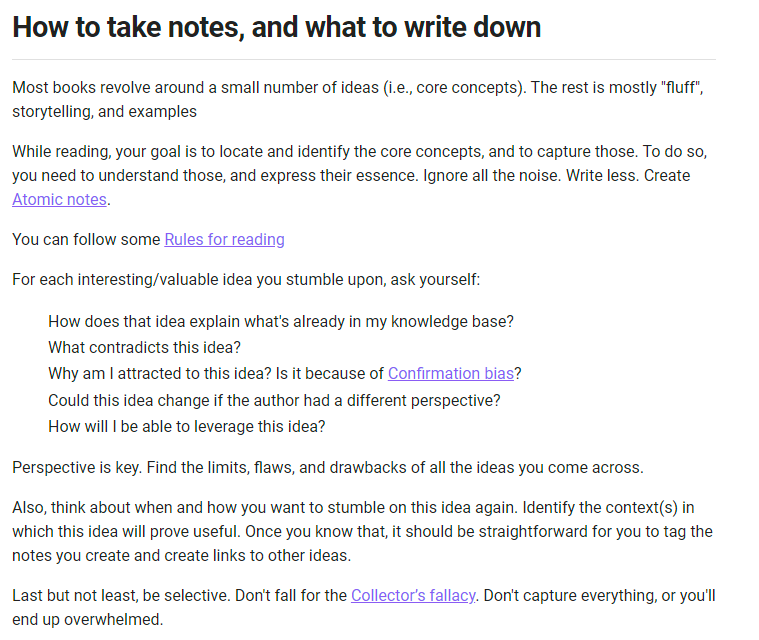Click the text 'You can follow some'
Image resolution: width=759 pixels, height=640 pixels.
pos(86,239)
